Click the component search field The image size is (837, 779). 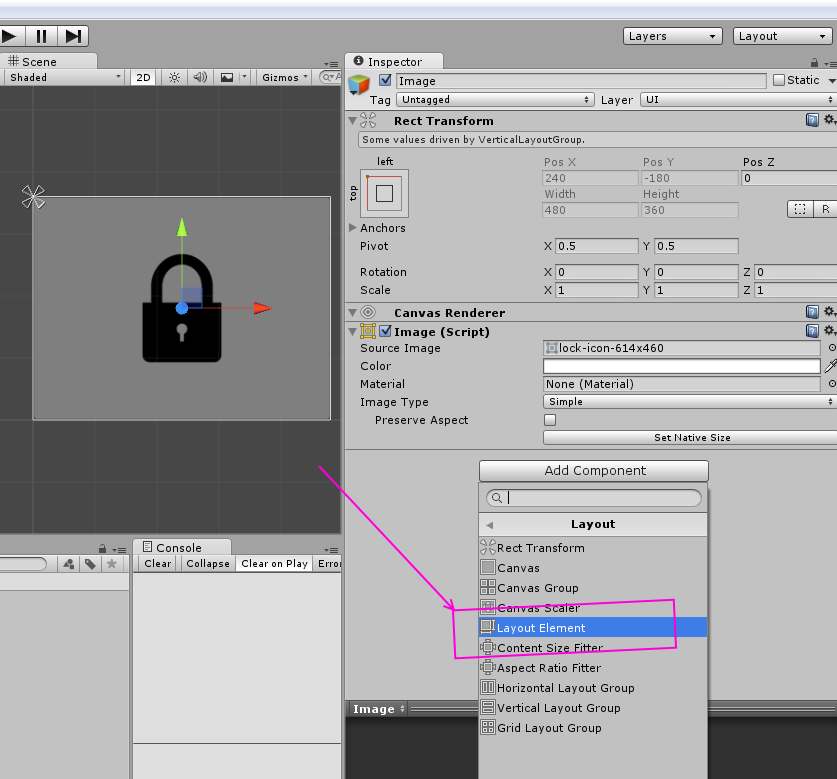pyautogui.click(x=594, y=498)
